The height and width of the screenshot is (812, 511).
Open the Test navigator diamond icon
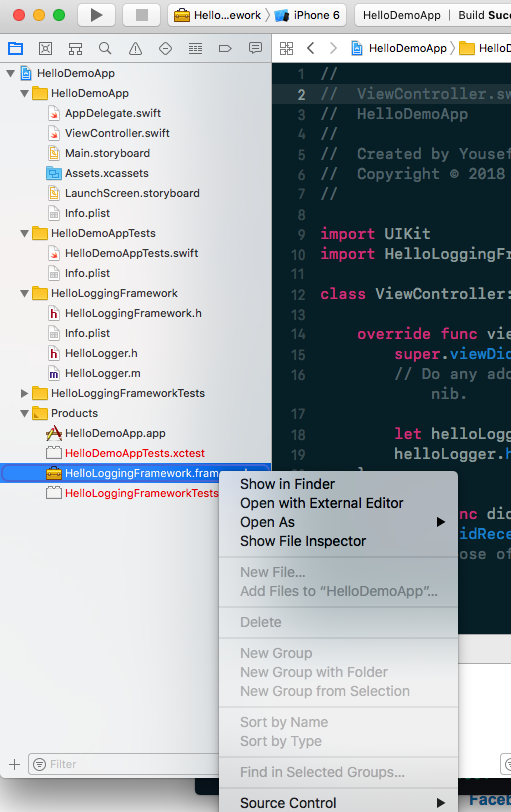(165, 49)
